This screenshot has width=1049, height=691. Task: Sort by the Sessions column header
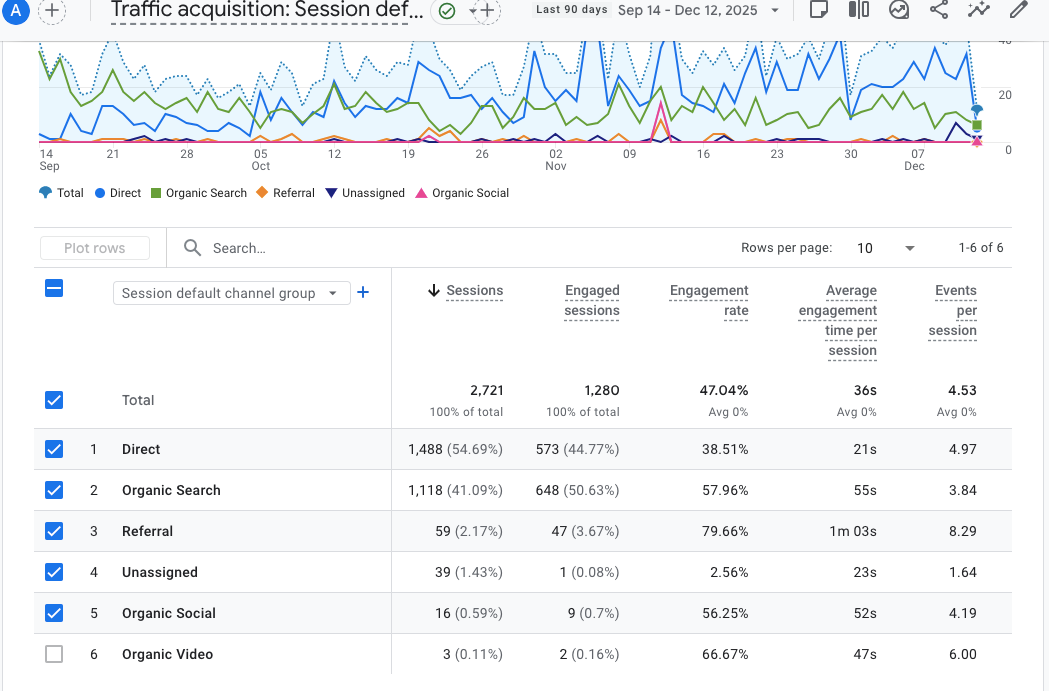pyautogui.click(x=474, y=290)
